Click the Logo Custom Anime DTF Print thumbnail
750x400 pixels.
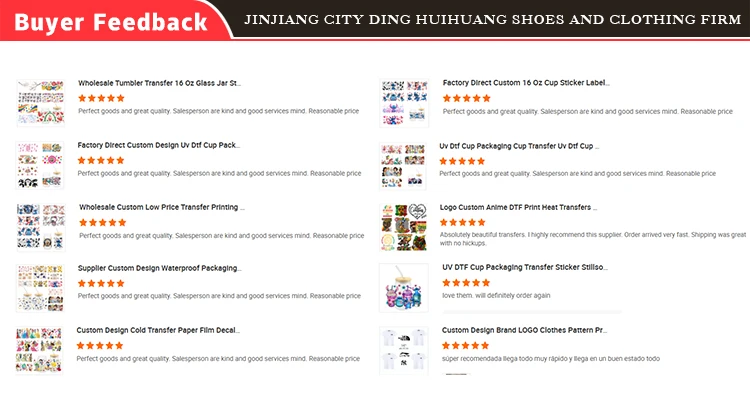point(404,227)
